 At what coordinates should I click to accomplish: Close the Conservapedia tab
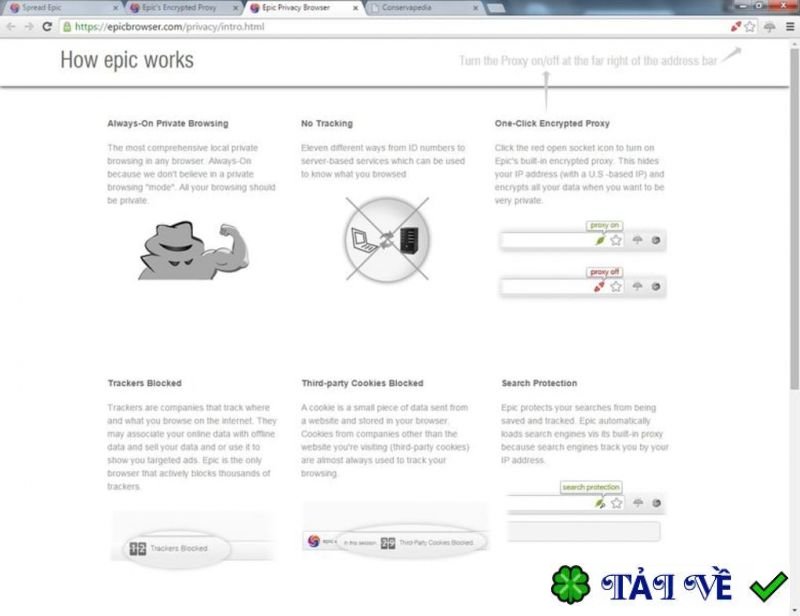point(476,8)
